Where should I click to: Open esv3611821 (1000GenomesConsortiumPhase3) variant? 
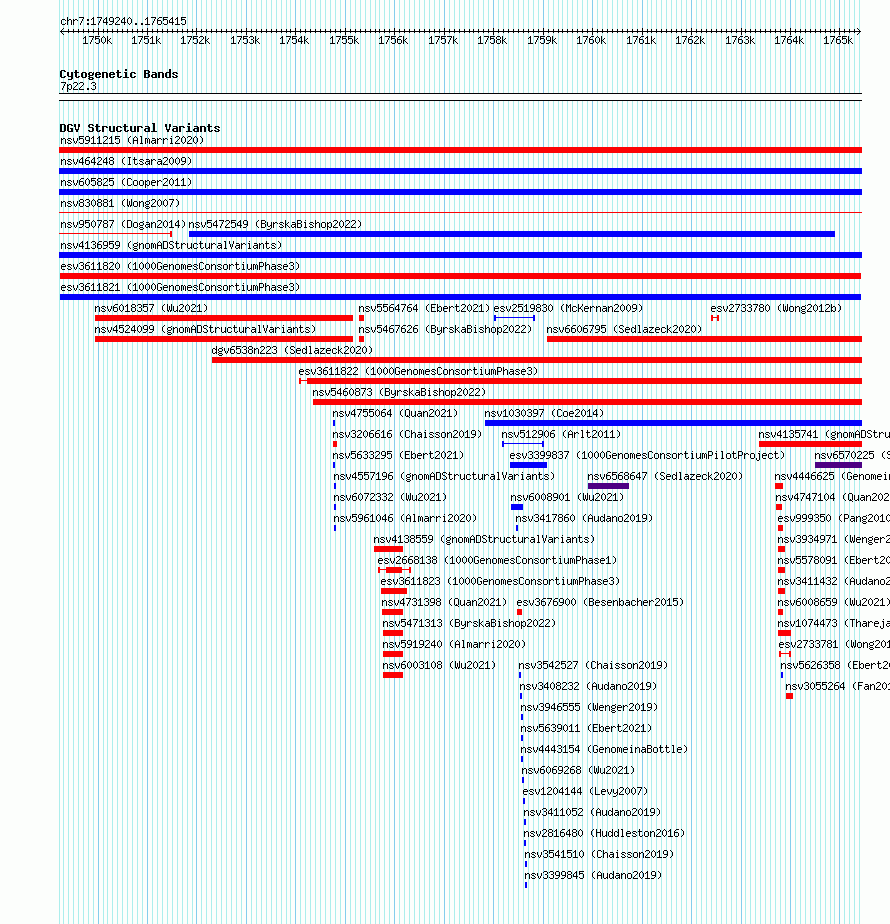click(180, 288)
